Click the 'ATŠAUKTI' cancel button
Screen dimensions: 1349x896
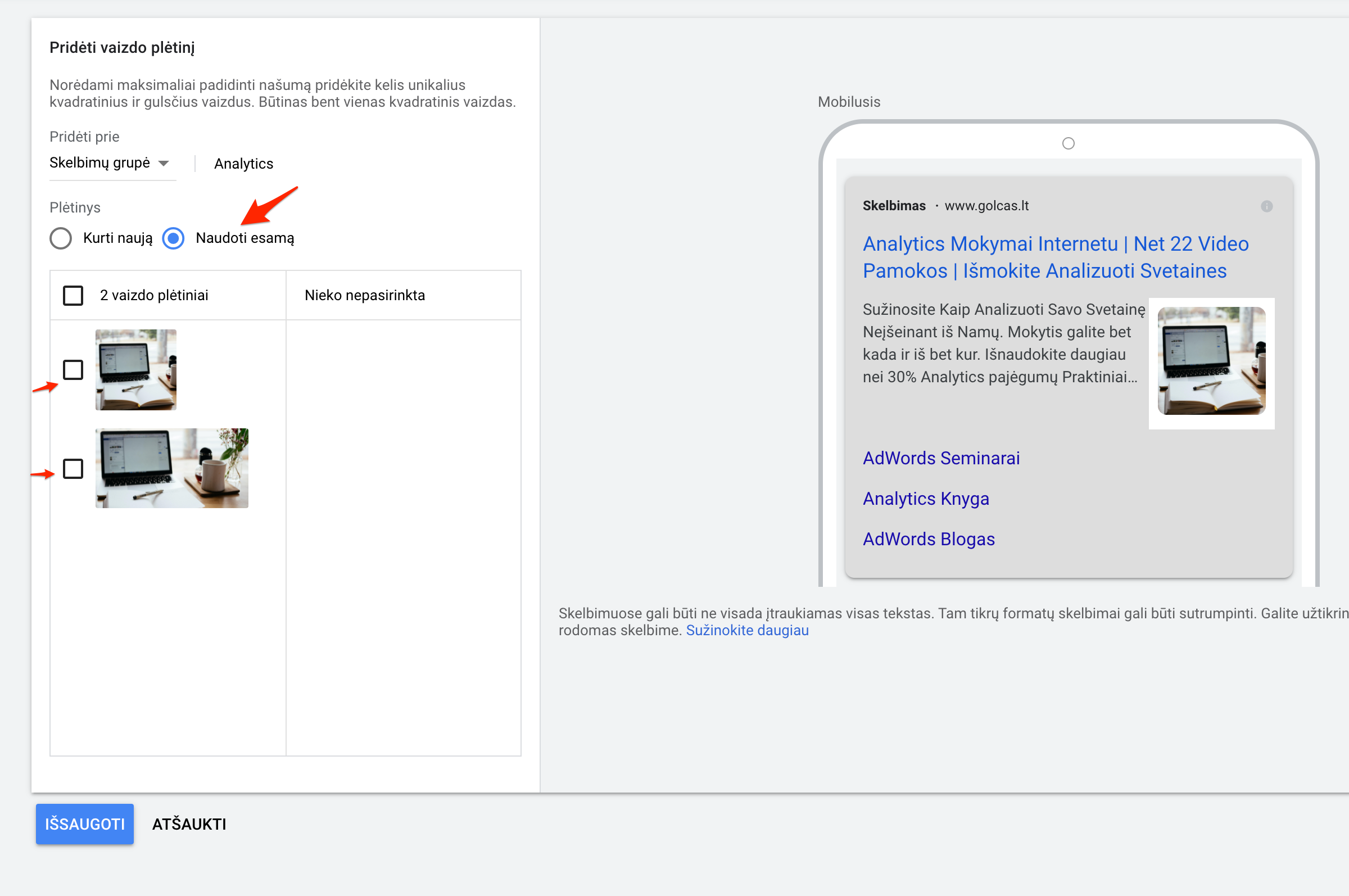[x=189, y=824]
